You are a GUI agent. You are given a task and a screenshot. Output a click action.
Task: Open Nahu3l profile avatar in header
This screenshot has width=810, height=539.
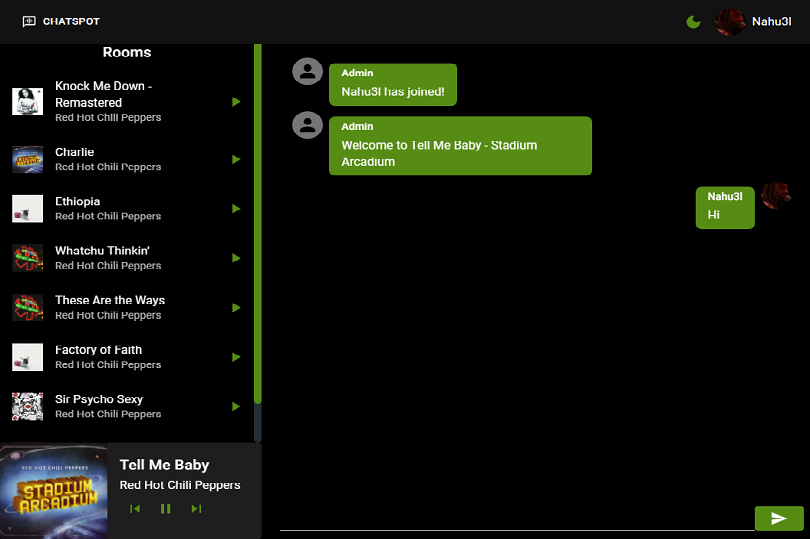point(730,22)
